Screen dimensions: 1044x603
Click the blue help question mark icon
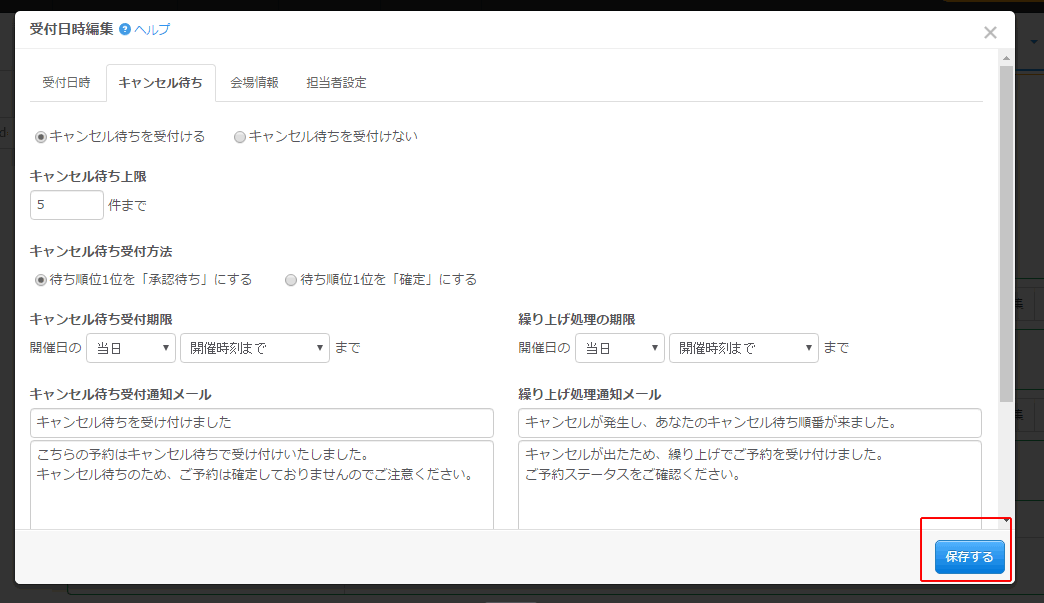[x=125, y=30]
